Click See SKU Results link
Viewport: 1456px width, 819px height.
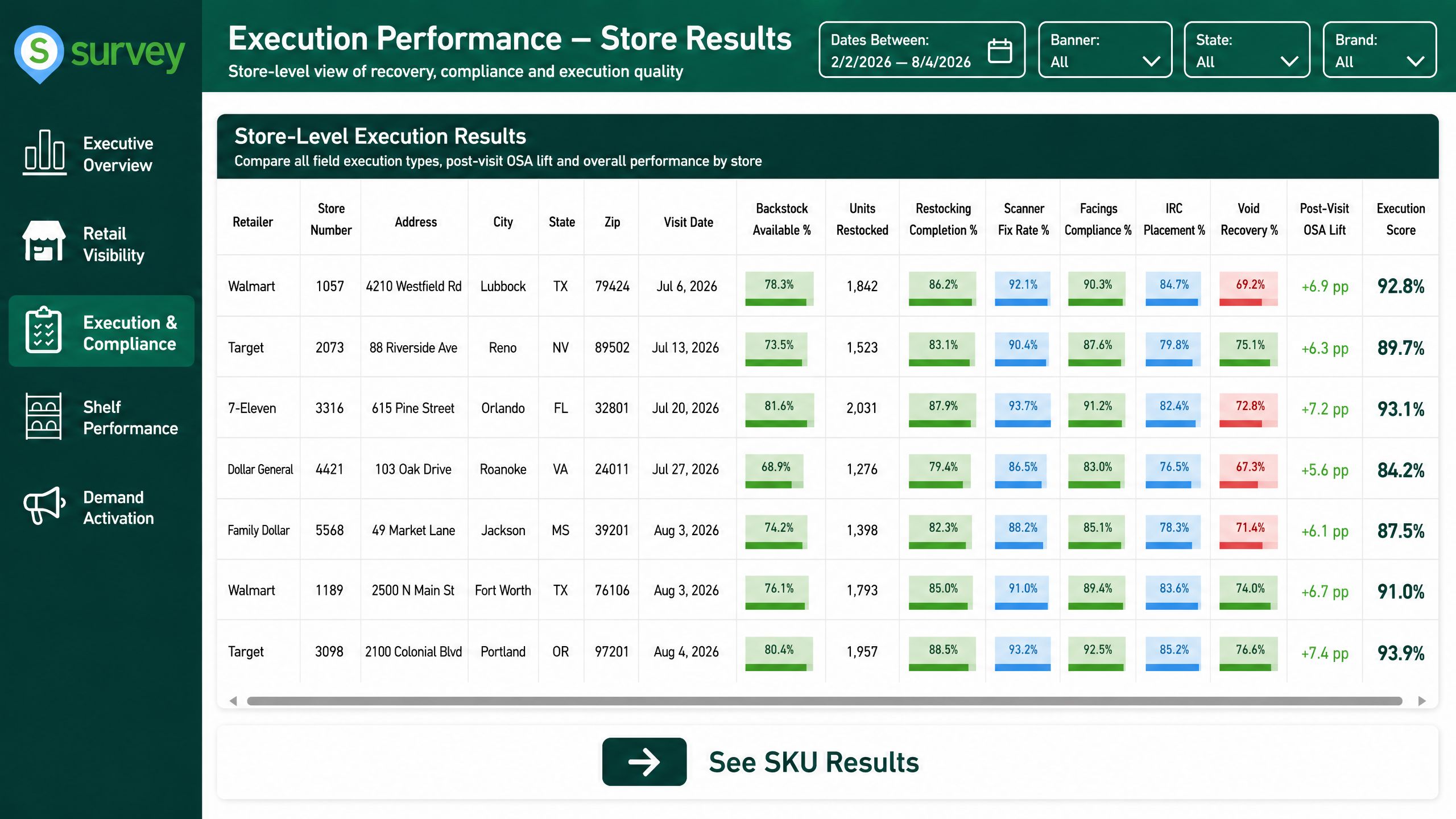point(814,762)
